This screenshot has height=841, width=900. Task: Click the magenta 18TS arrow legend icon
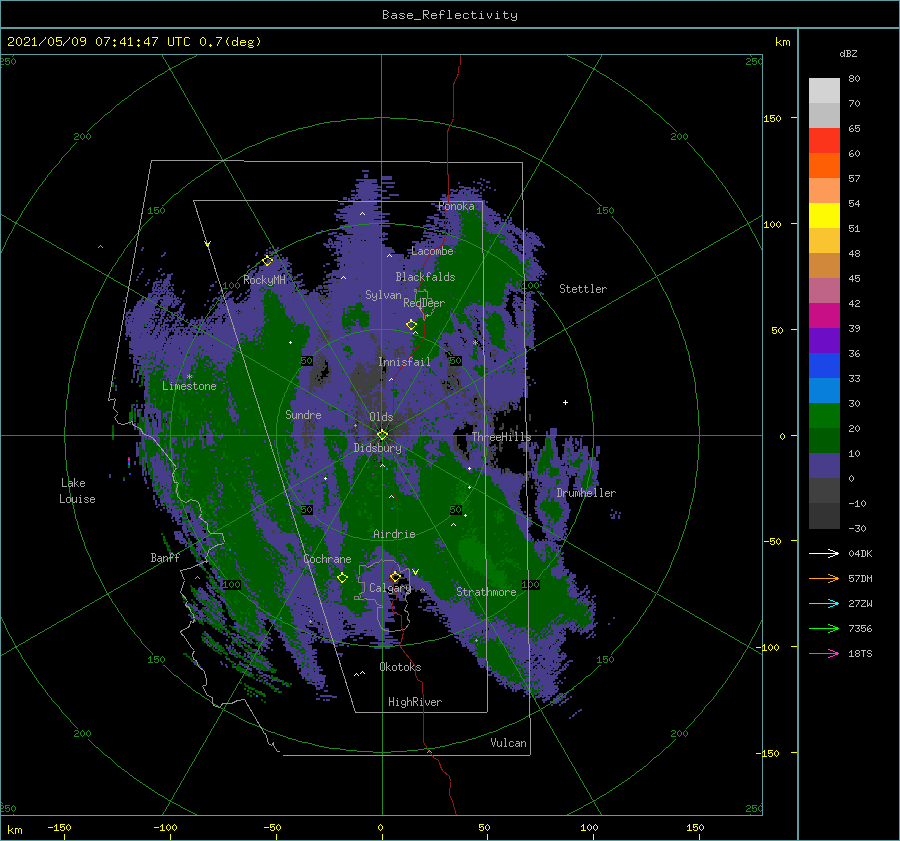824,653
